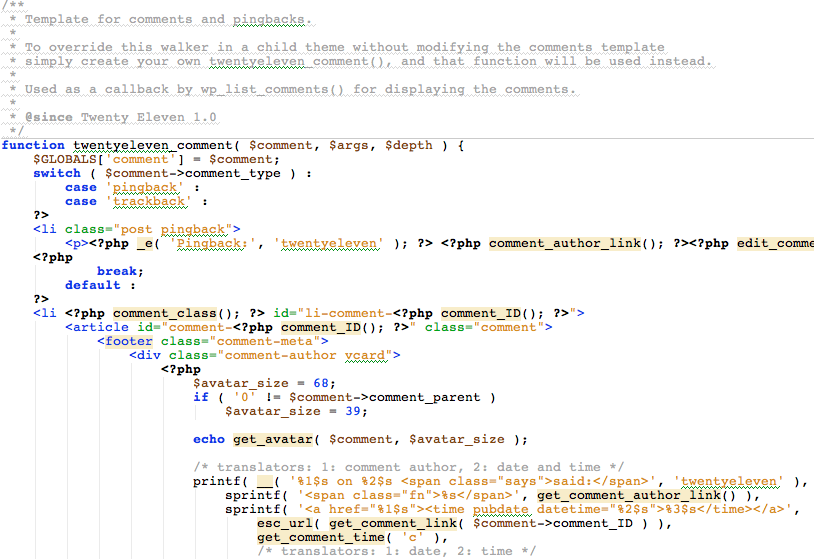
Task: Click the 'if' keyword
Action: point(201,398)
